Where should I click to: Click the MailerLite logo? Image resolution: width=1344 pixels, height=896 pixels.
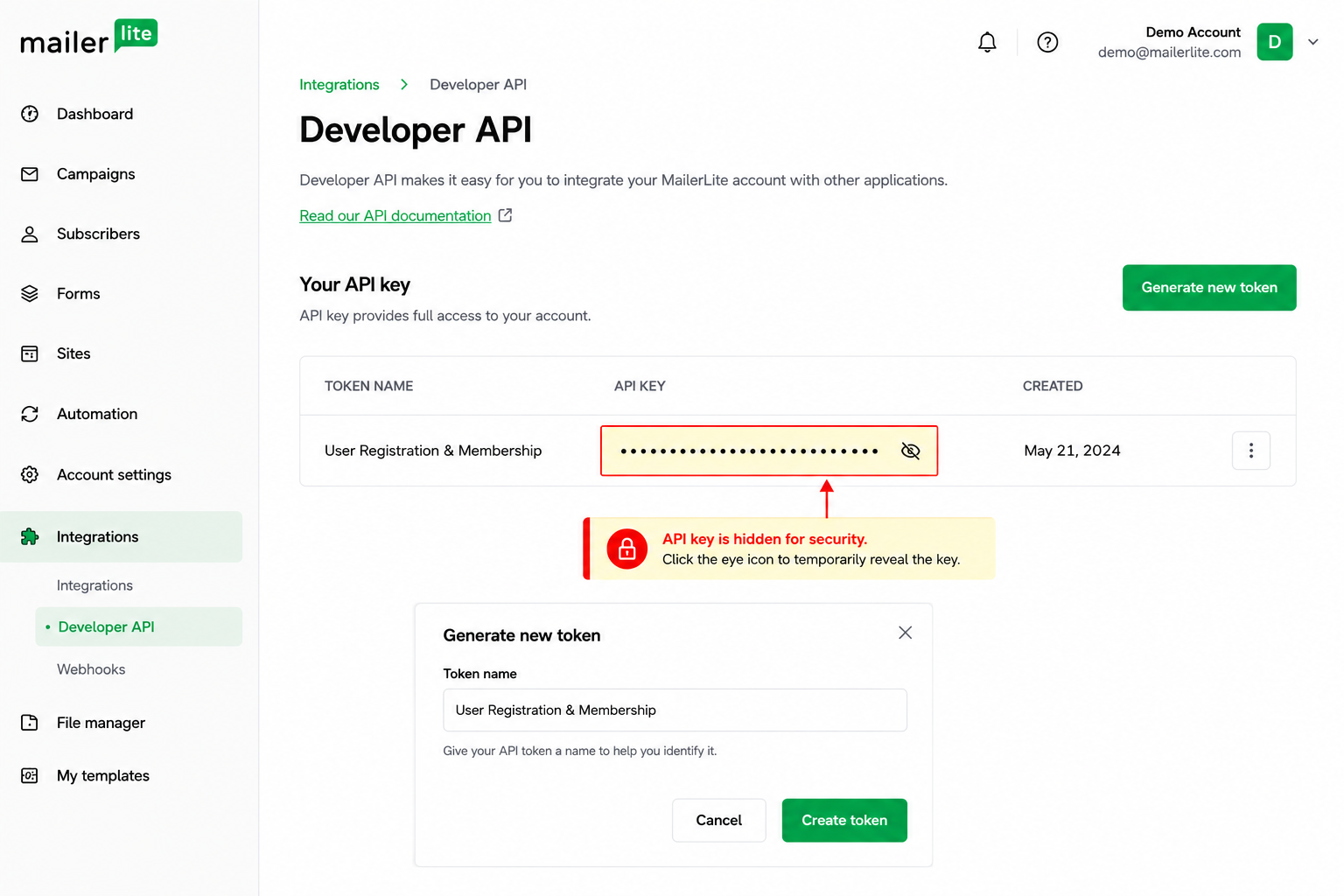tap(88, 38)
